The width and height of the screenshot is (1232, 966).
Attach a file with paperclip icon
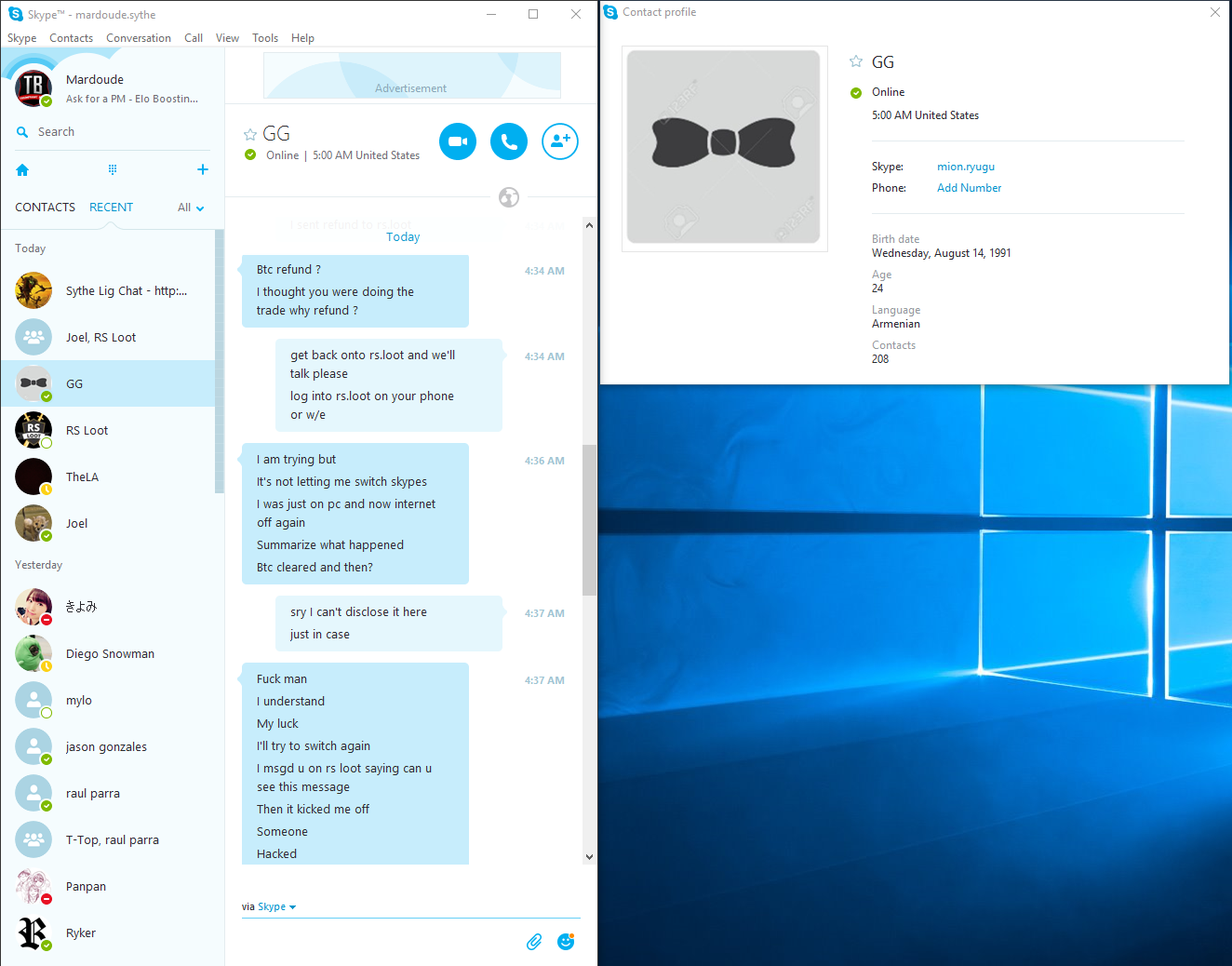[534, 942]
